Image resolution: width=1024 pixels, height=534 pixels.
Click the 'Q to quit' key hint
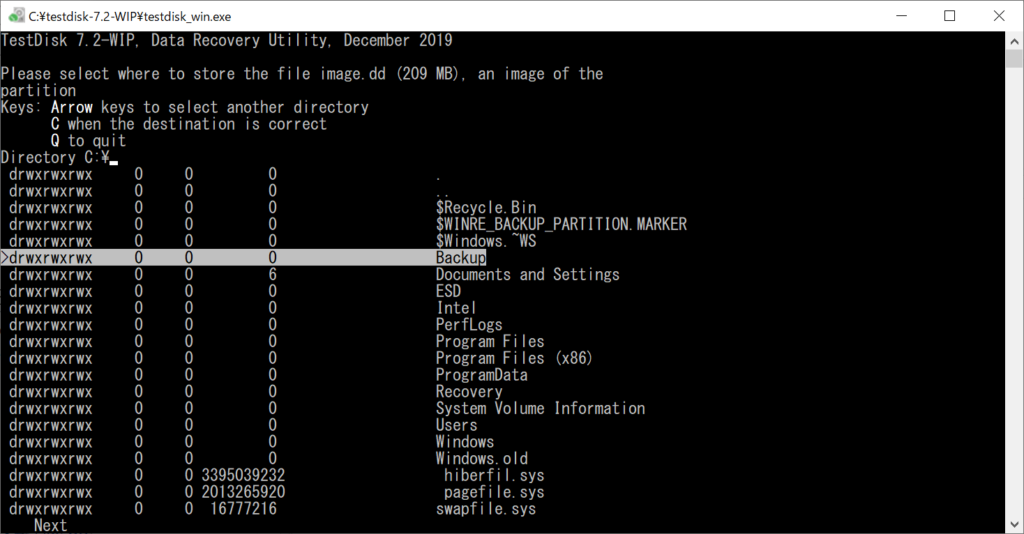tap(88, 141)
